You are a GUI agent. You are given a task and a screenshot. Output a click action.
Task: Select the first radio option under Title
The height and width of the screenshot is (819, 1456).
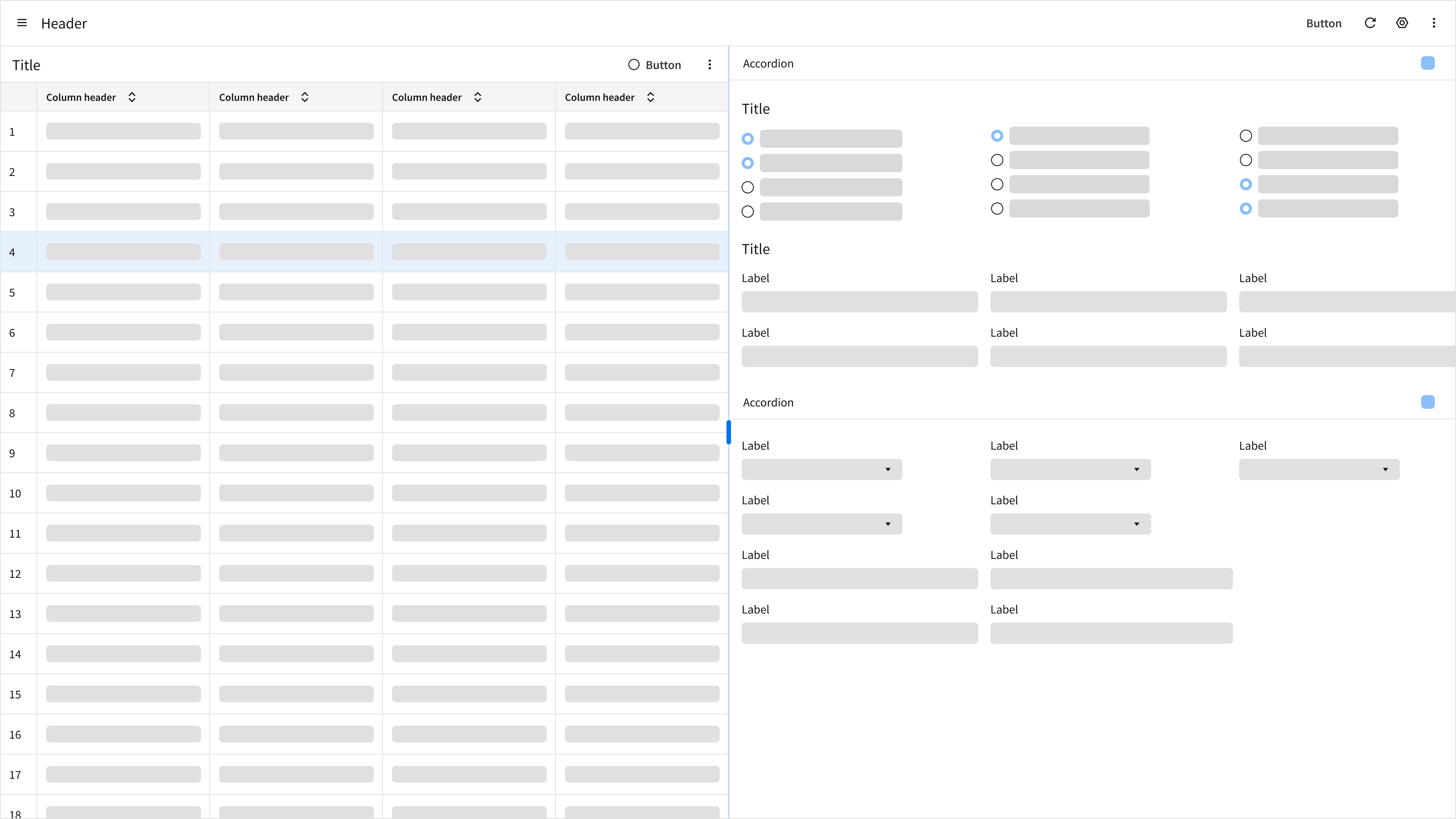[747, 139]
